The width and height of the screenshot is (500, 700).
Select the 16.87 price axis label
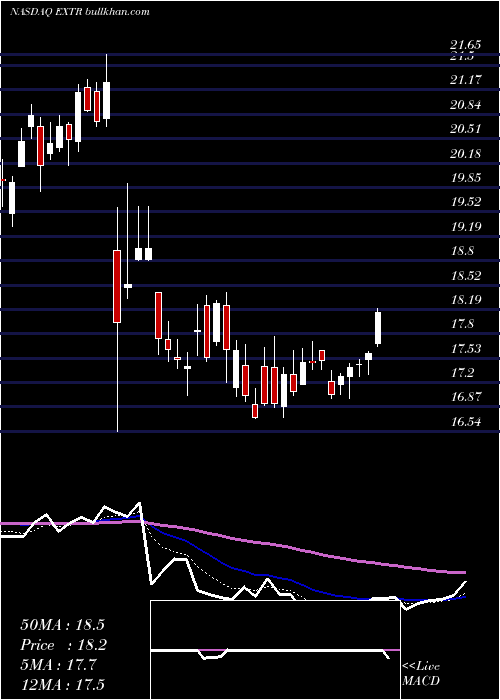[466, 397]
